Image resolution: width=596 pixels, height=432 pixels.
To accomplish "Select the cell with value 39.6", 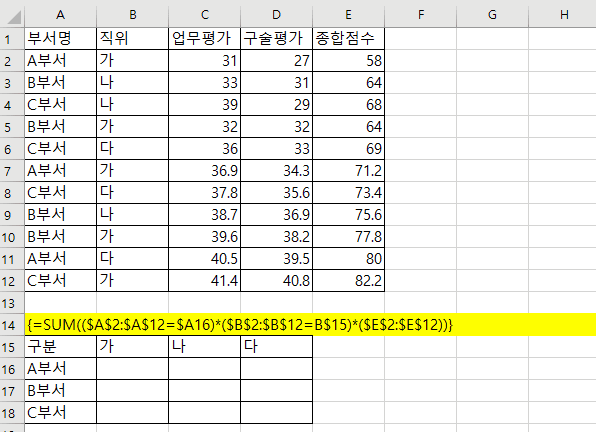I will click(x=204, y=237).
